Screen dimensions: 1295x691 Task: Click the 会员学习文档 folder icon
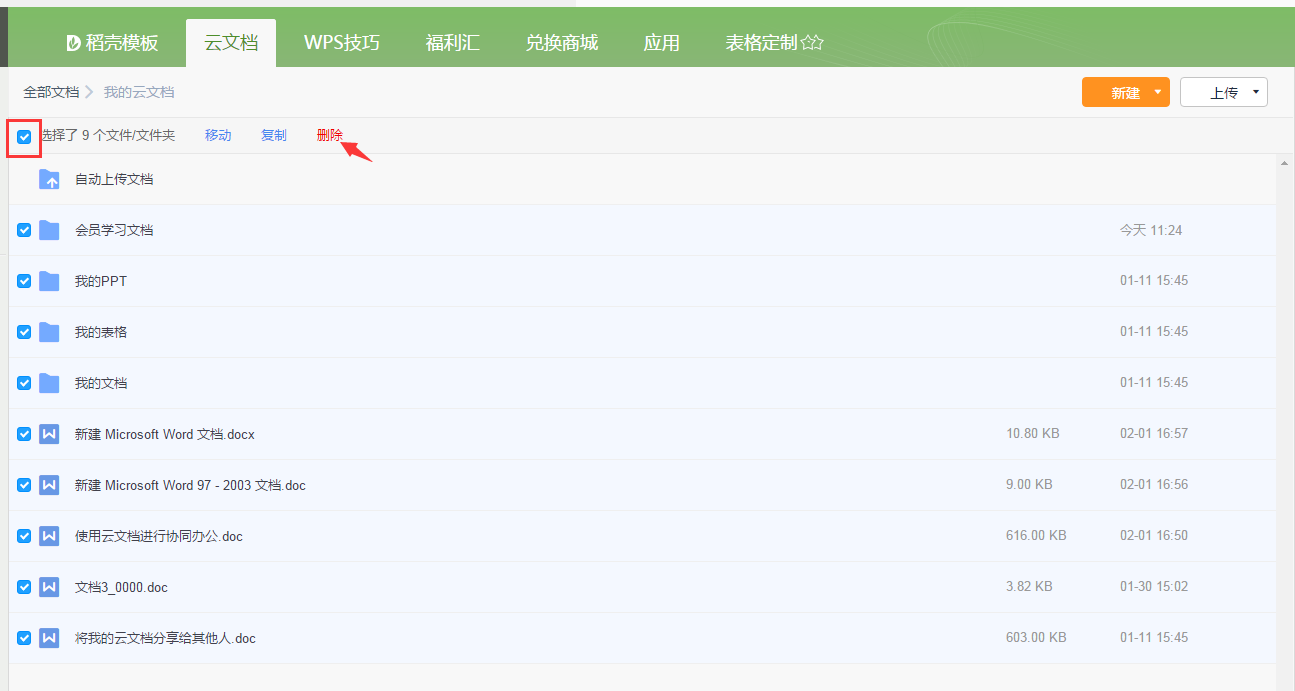(x=49, y=230)
